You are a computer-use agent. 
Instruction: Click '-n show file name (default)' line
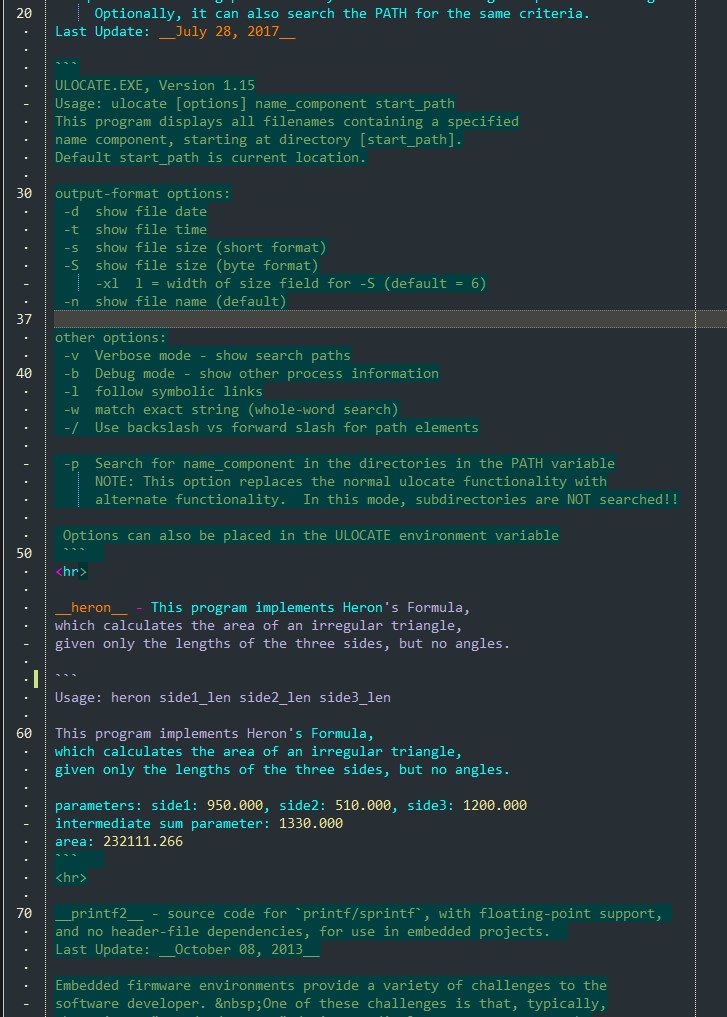[x=174, y=302]
